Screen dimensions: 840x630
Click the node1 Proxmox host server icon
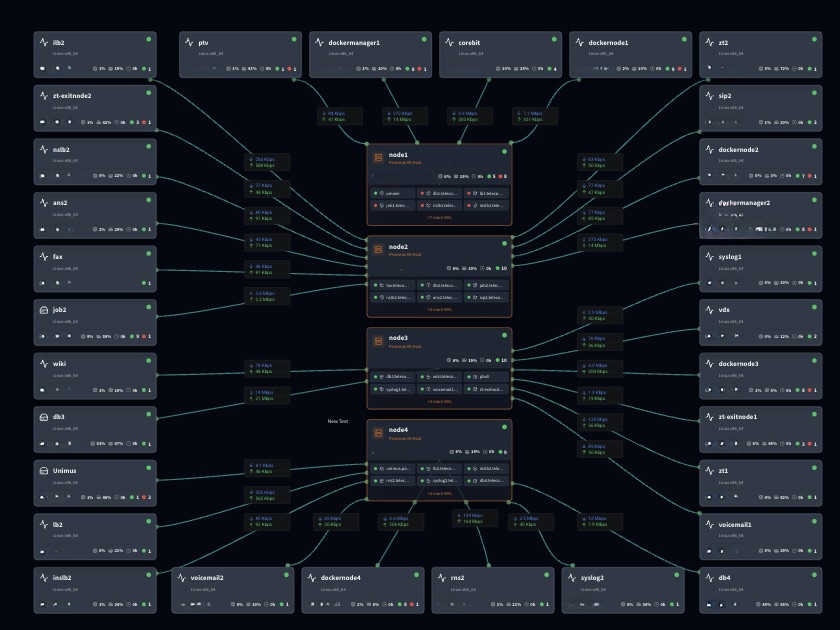(378, 157)
